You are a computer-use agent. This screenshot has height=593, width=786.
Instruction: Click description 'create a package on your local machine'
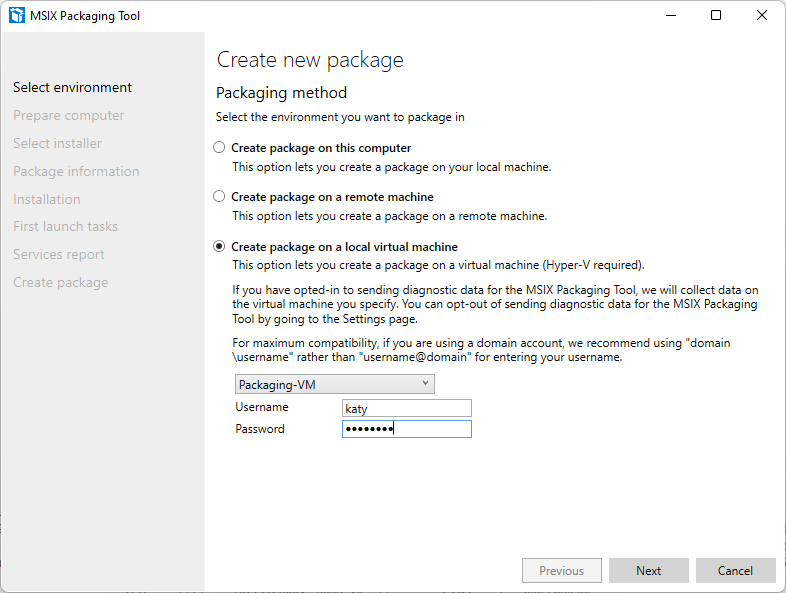[x=391, y=167]
